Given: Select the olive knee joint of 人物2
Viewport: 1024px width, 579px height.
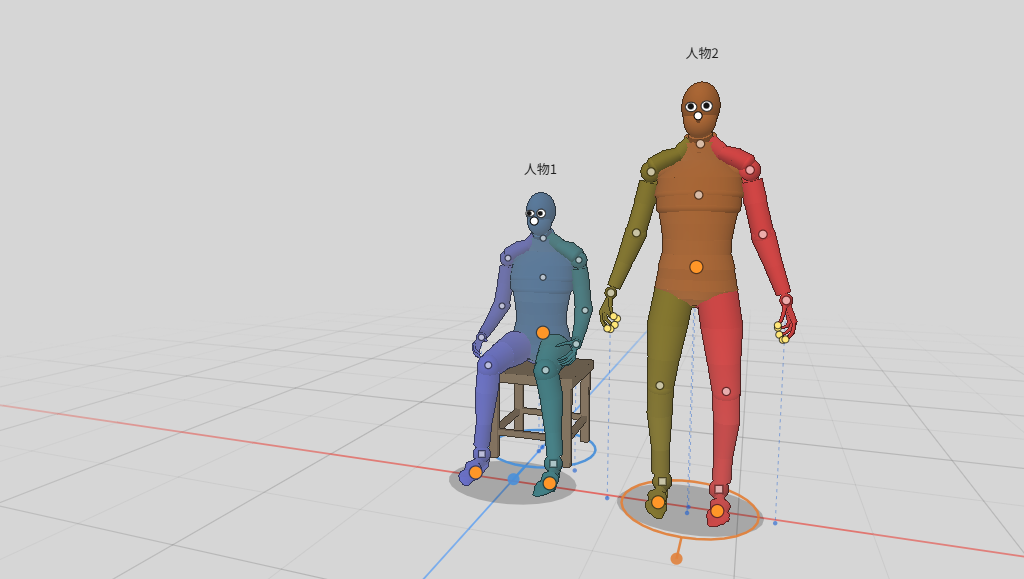Looking at the screenshot, I should (x=660, y=386).
